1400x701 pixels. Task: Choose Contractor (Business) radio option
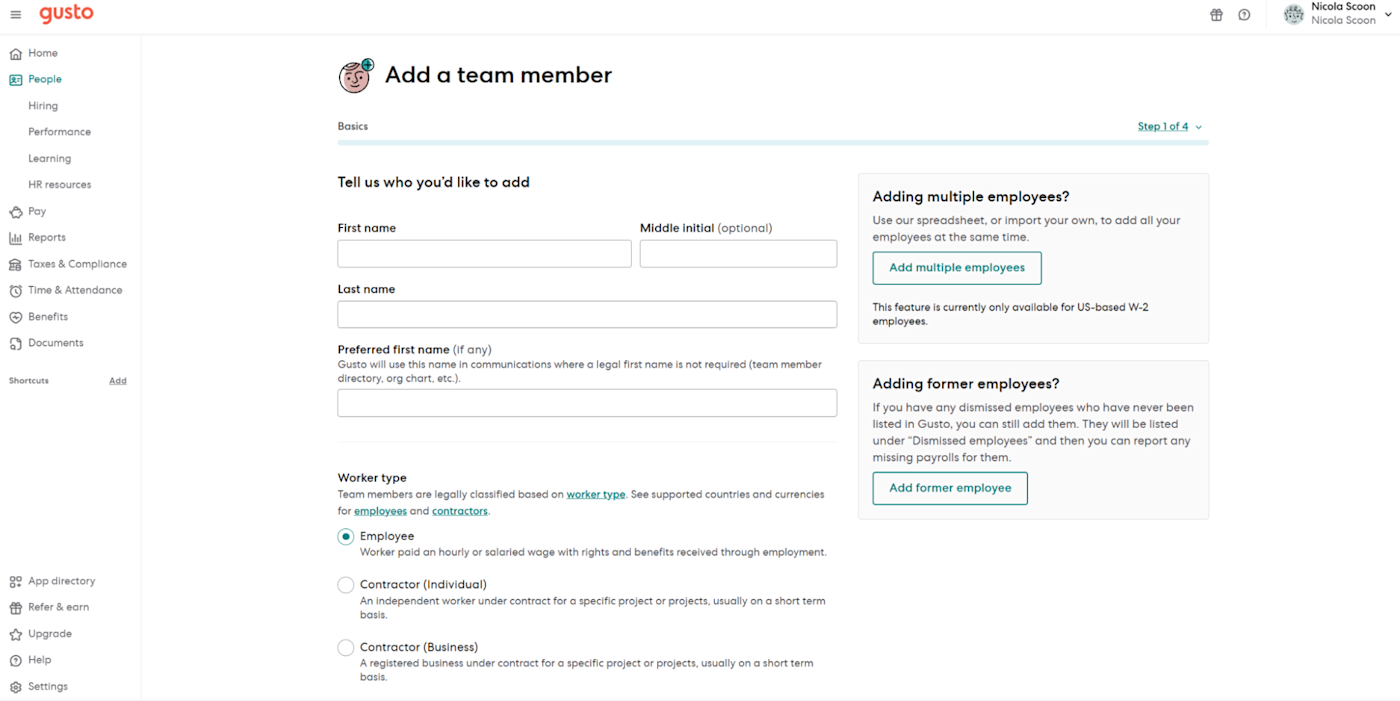pyautogui.click(x=346, y=648)
